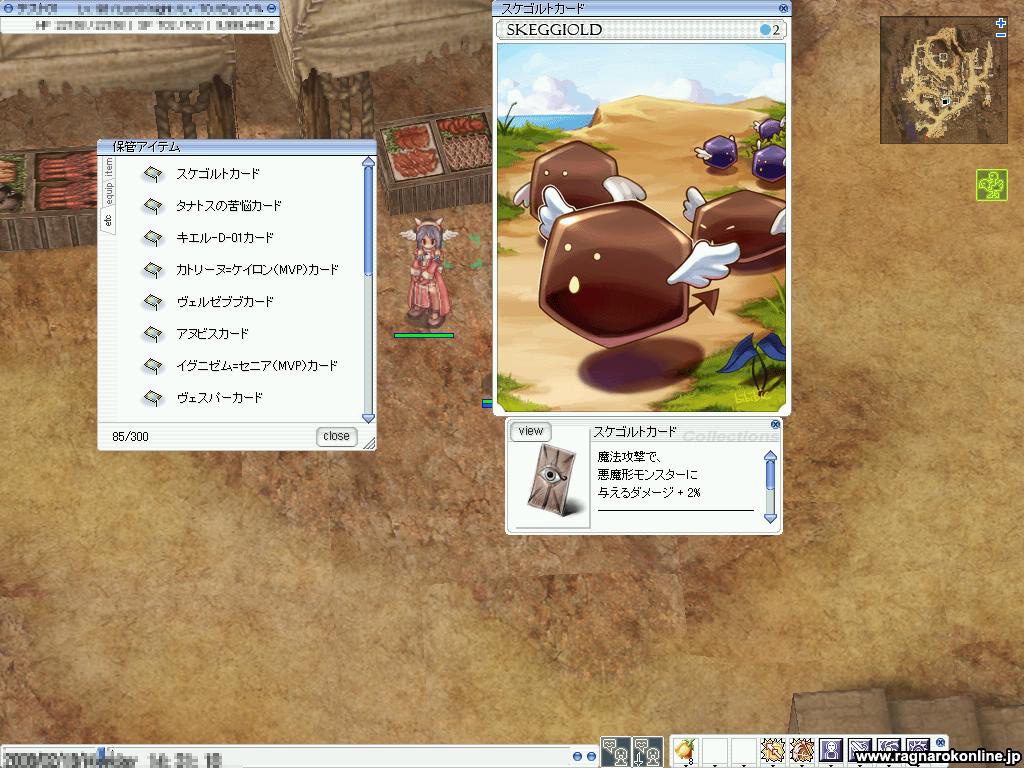Click the blue slot indicator on SKEGGIOLD header

point(765,30)
